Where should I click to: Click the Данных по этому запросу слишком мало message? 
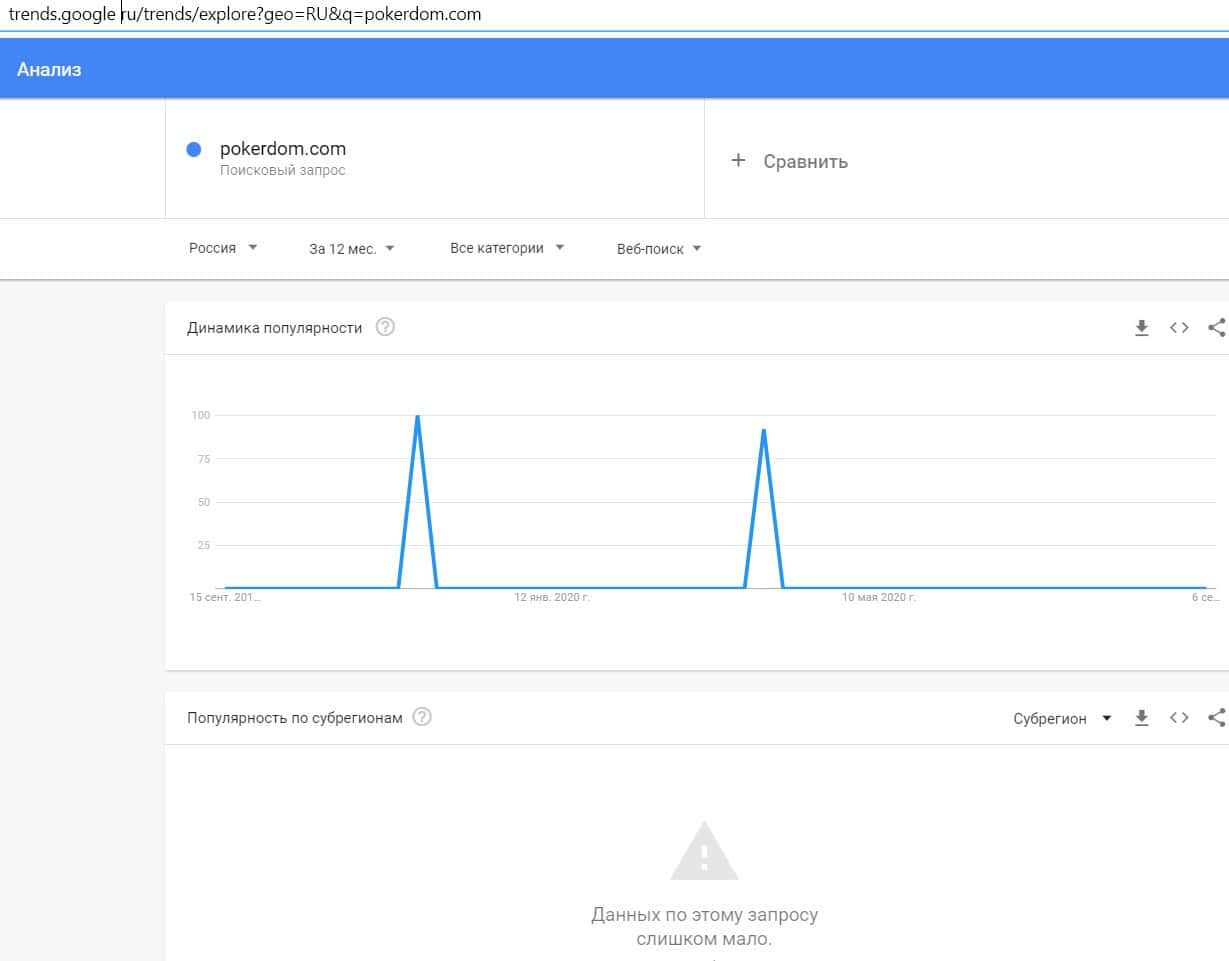[704, 927]
